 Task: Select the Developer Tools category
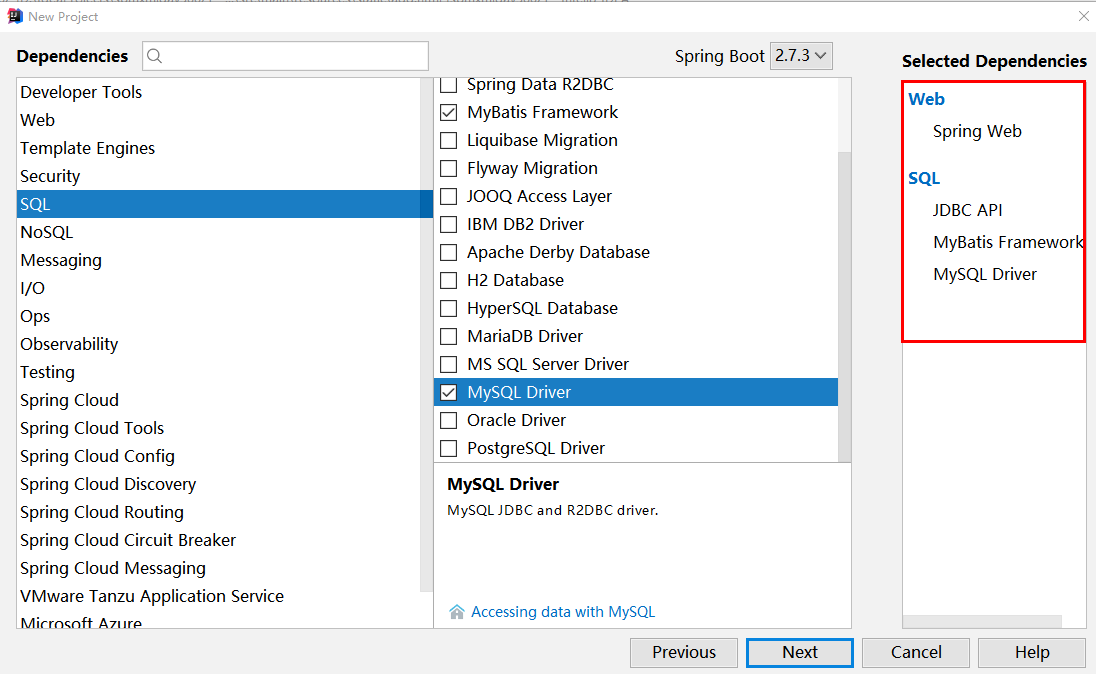point(218,92)
